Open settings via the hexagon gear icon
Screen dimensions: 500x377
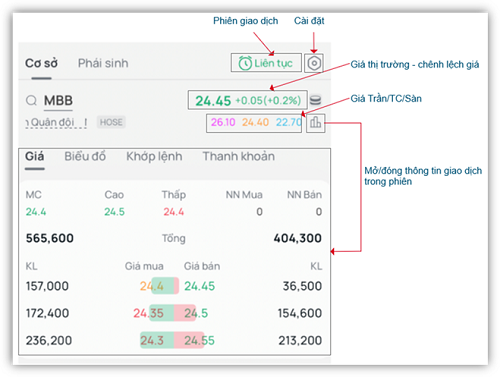click(x=314, y=63)
